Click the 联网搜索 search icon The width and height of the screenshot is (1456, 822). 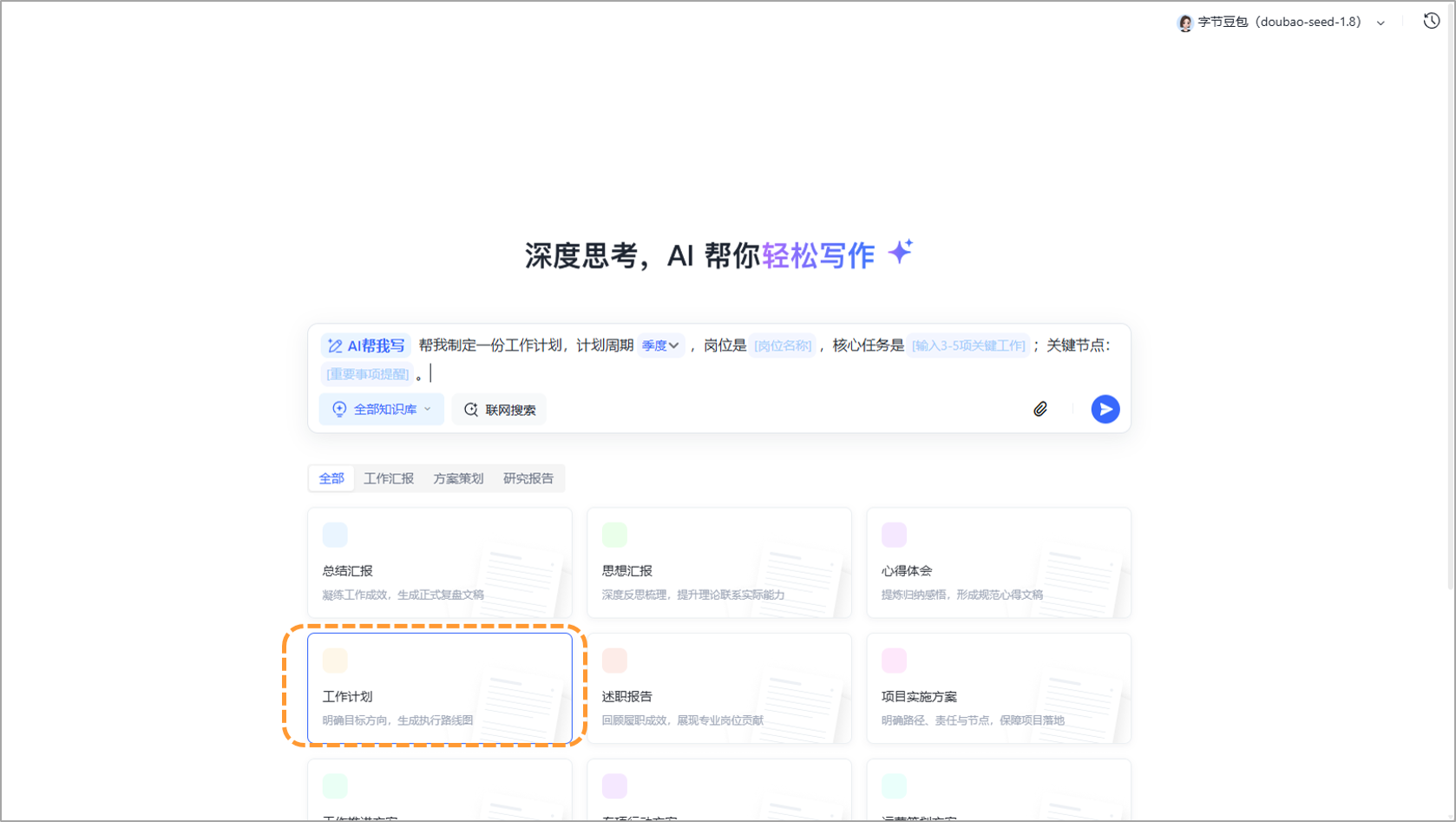pos(470,409)
